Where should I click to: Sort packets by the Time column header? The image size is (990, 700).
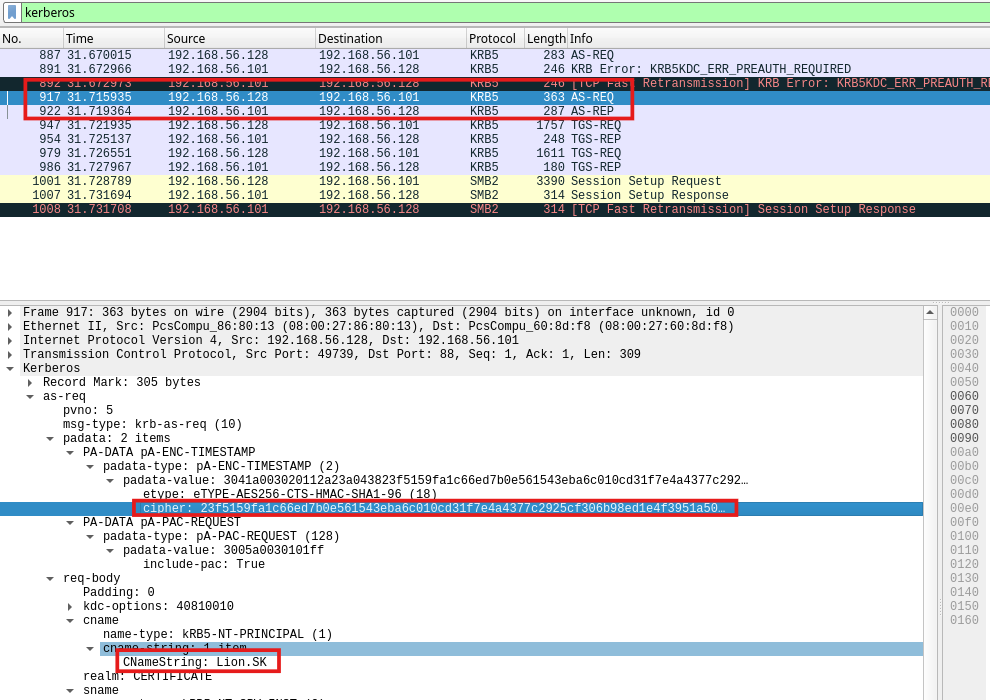112,38
